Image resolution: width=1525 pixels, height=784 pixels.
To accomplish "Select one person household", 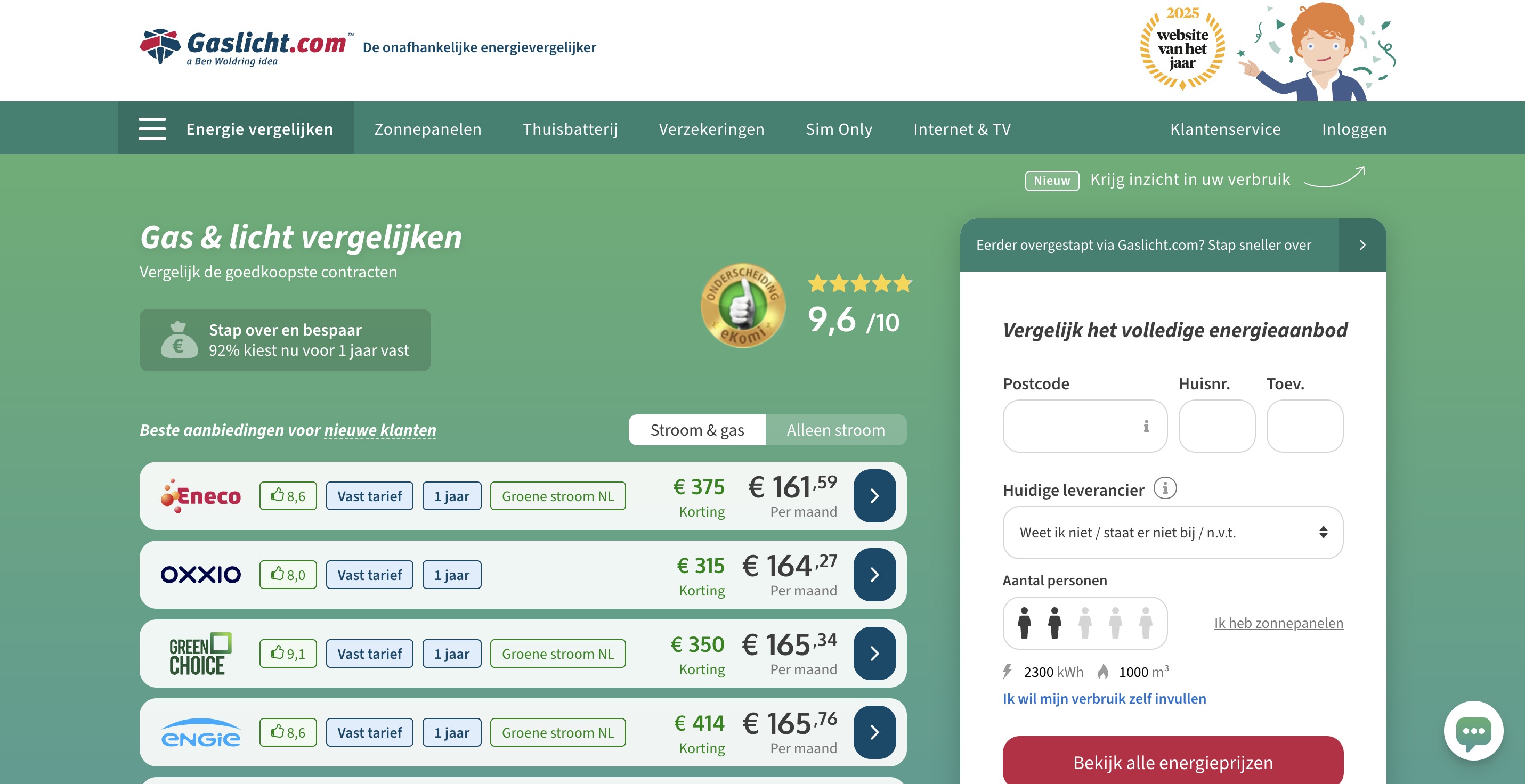I will (x=1024, y=623).
